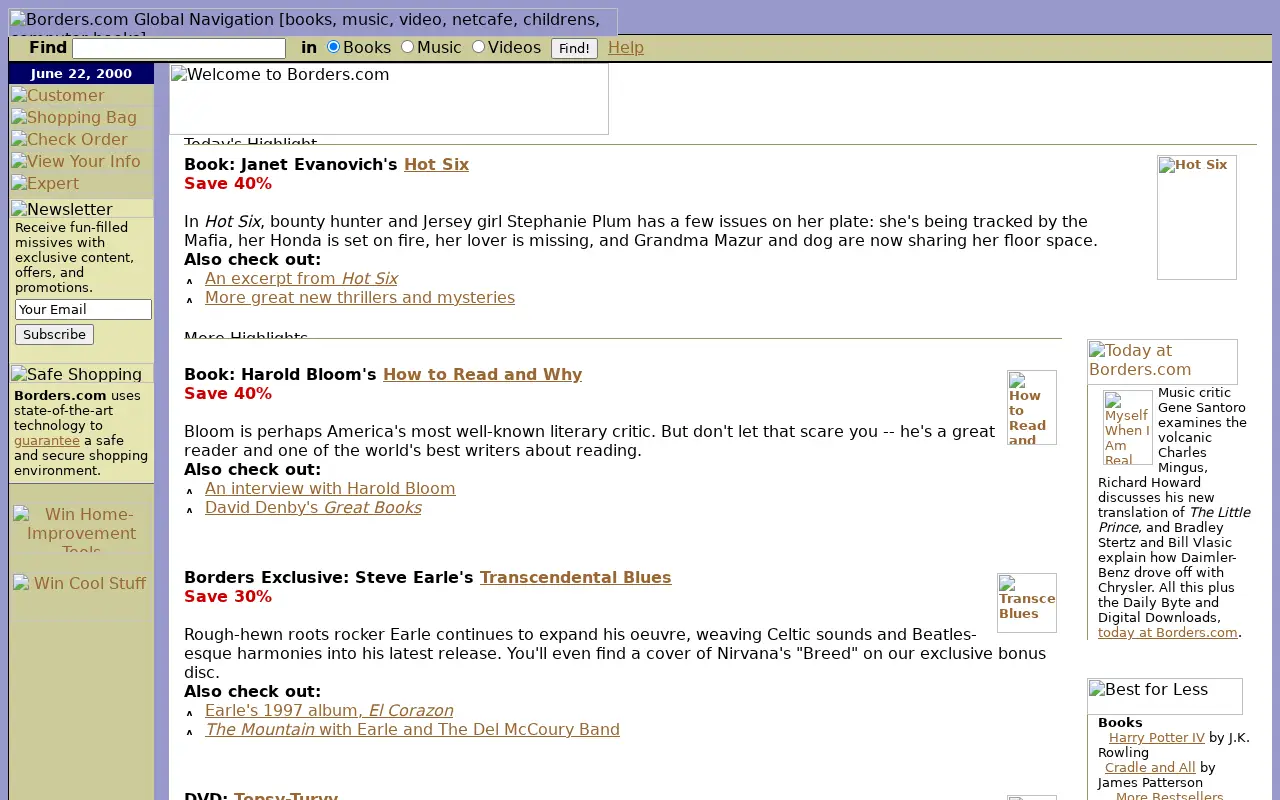Click the Hot Six cover thumbnail
Screen dimensions: 1280x800
[1197, 217]
